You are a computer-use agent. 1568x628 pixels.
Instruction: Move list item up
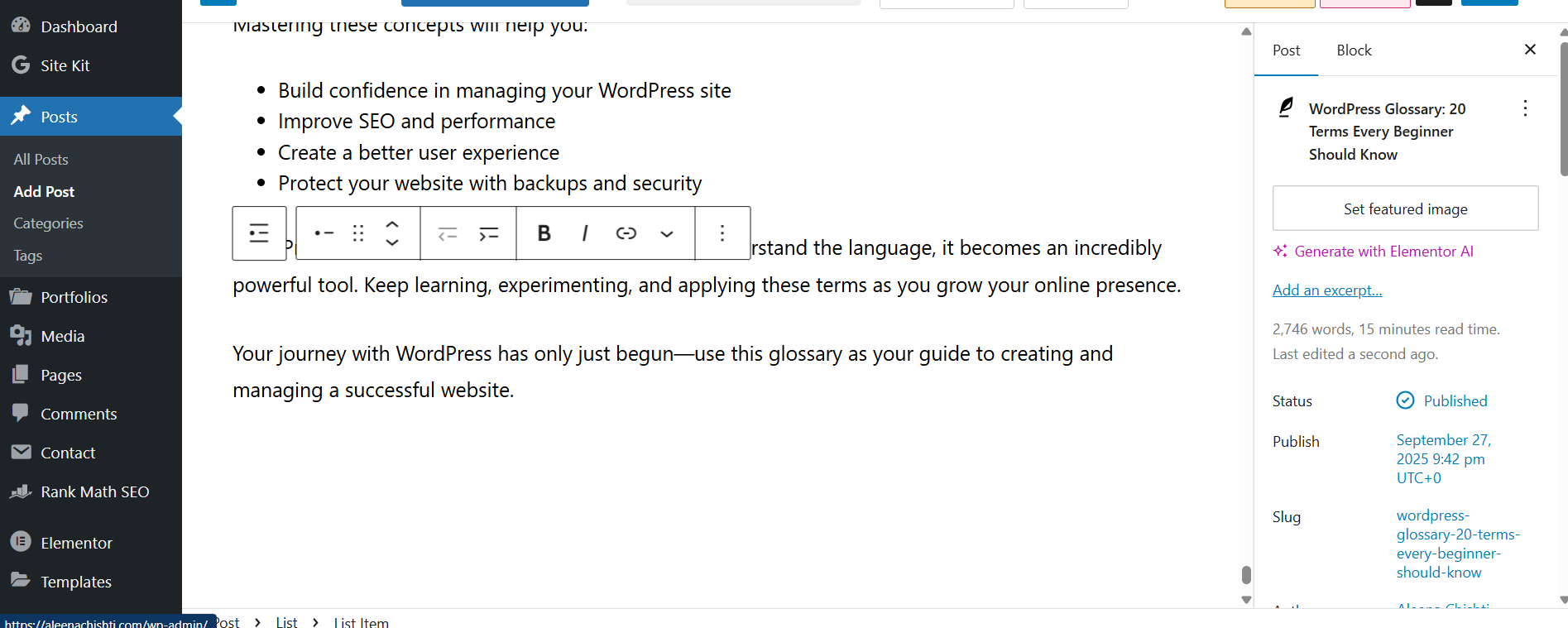click(x=392, y=224)
